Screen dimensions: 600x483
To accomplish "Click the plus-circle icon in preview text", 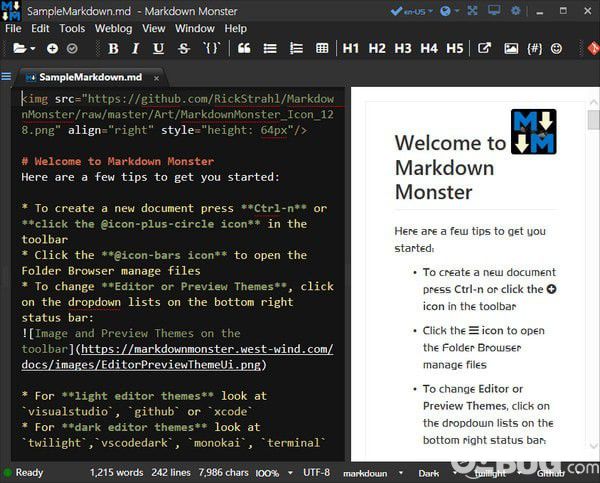I will 551,289.
